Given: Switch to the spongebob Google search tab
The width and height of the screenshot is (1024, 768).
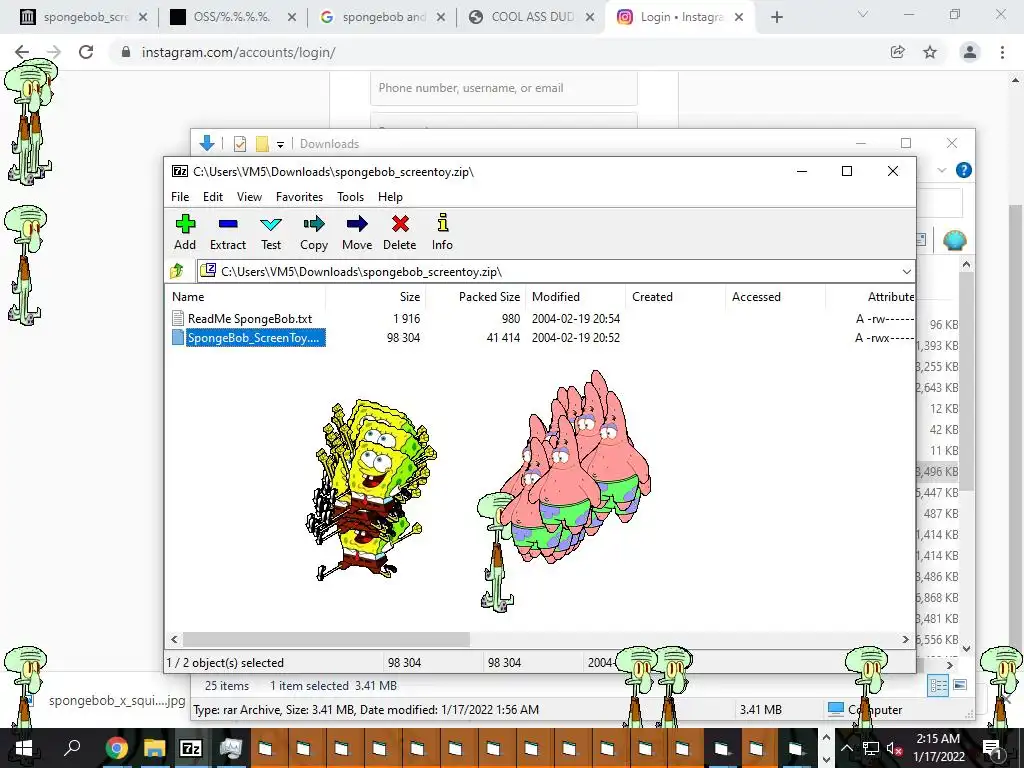Looking at the screenshot, I should coord(381,17).
